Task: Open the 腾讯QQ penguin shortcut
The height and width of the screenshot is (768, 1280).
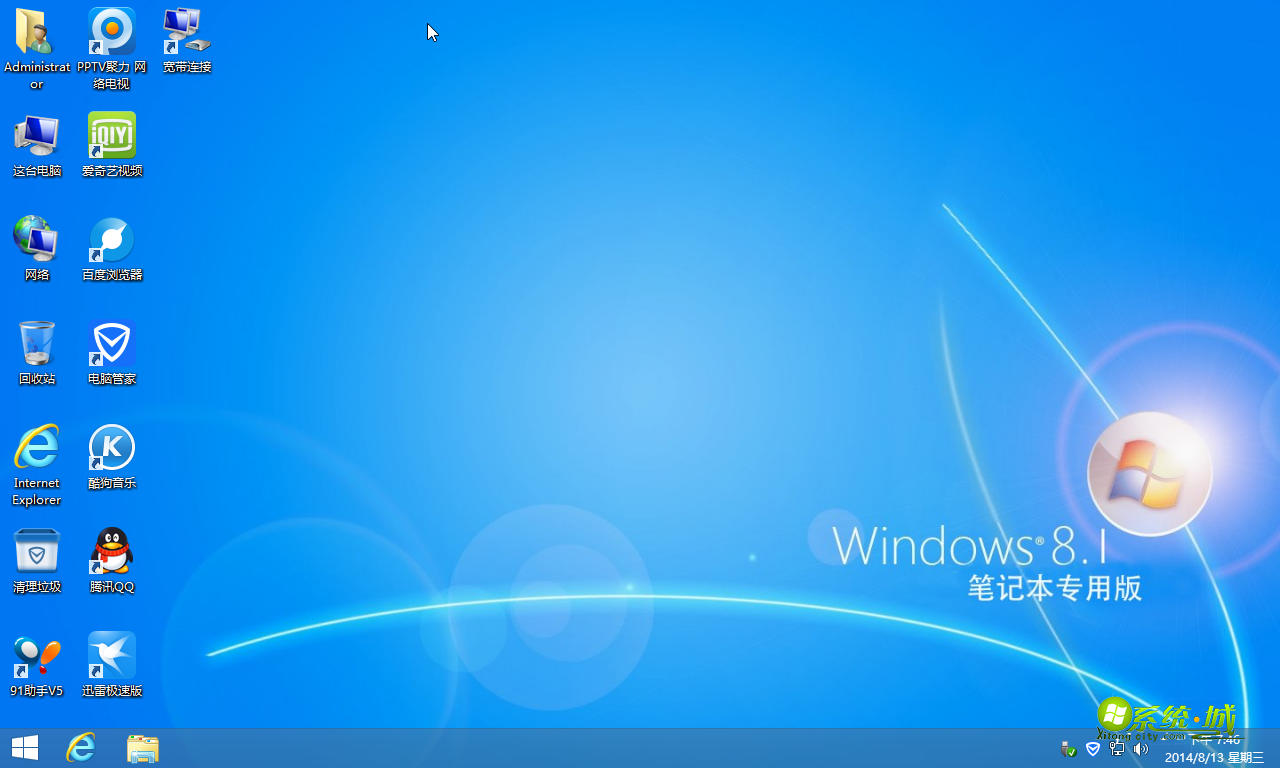Action: [x=112, y=553]
